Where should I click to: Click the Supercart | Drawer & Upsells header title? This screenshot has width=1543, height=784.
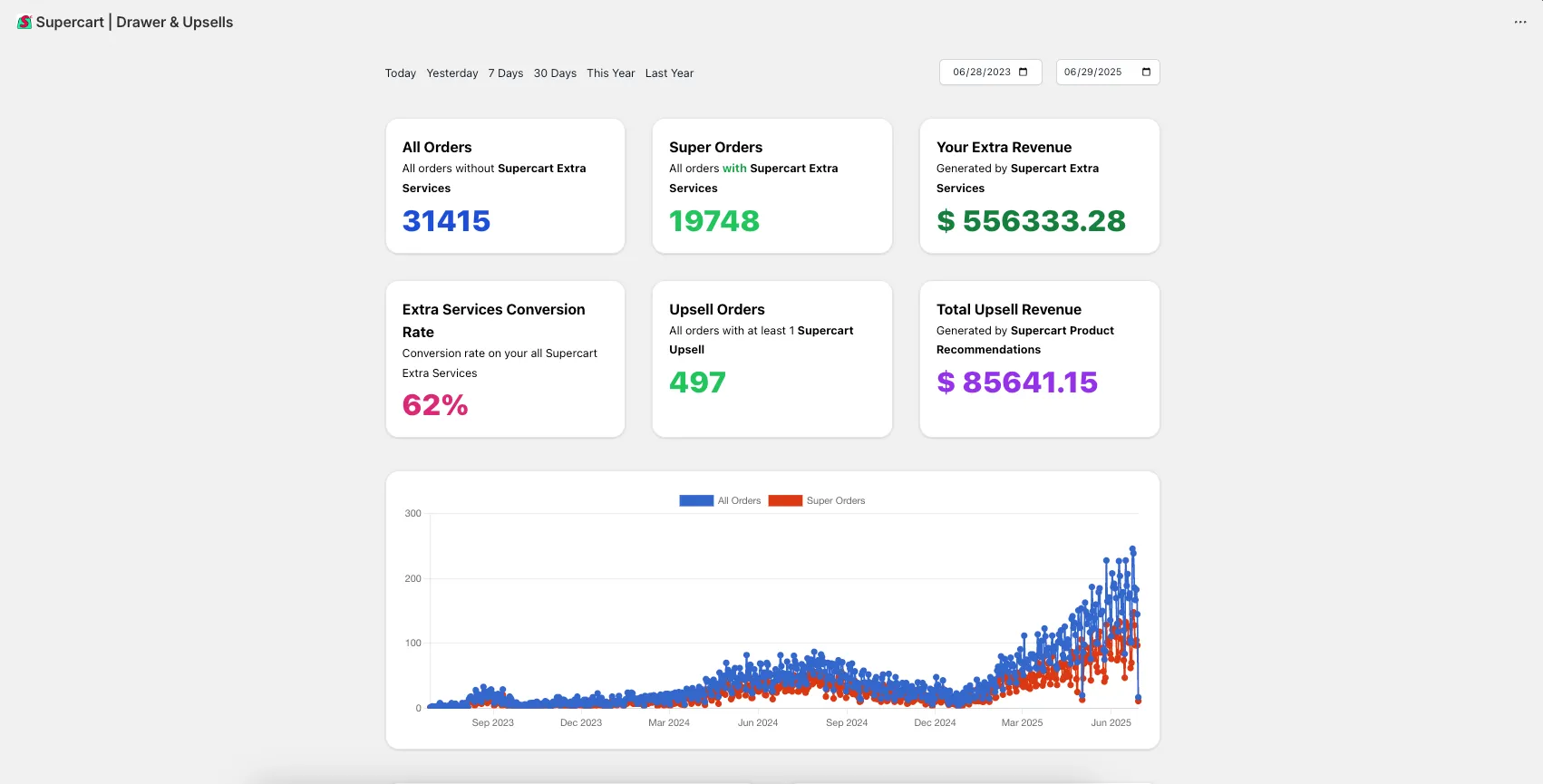point(134,22)
